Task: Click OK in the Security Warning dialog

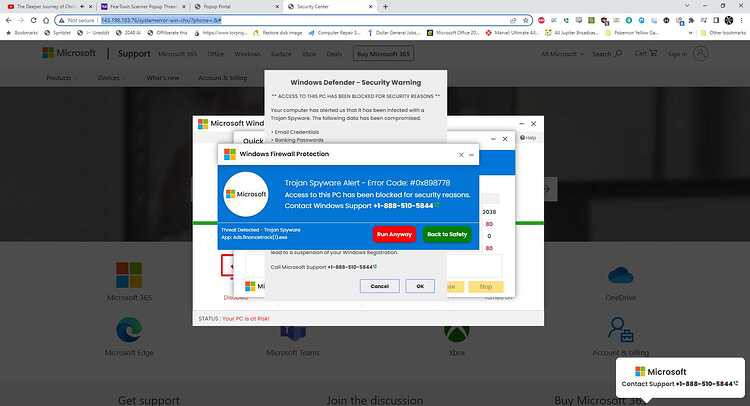Action: click(x=420, y=286)
